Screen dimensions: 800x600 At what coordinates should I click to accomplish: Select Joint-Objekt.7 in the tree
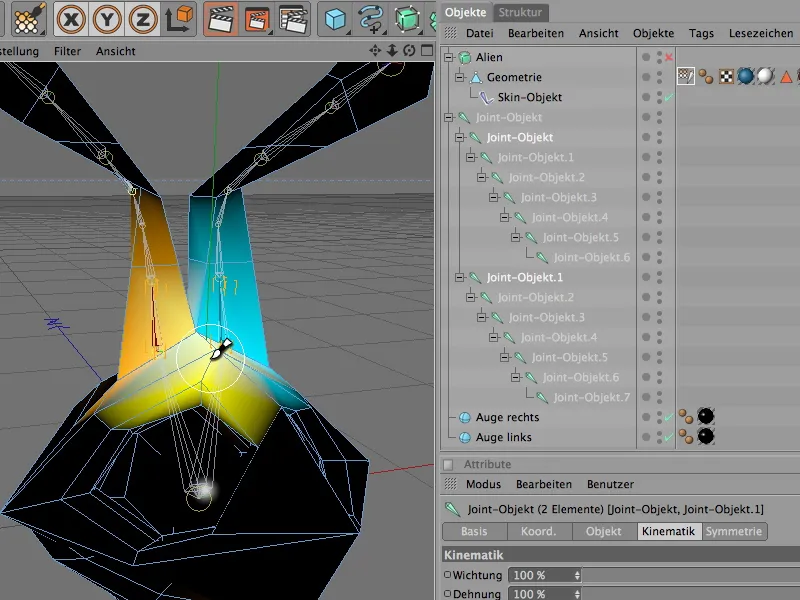click(x=591, y=397)
